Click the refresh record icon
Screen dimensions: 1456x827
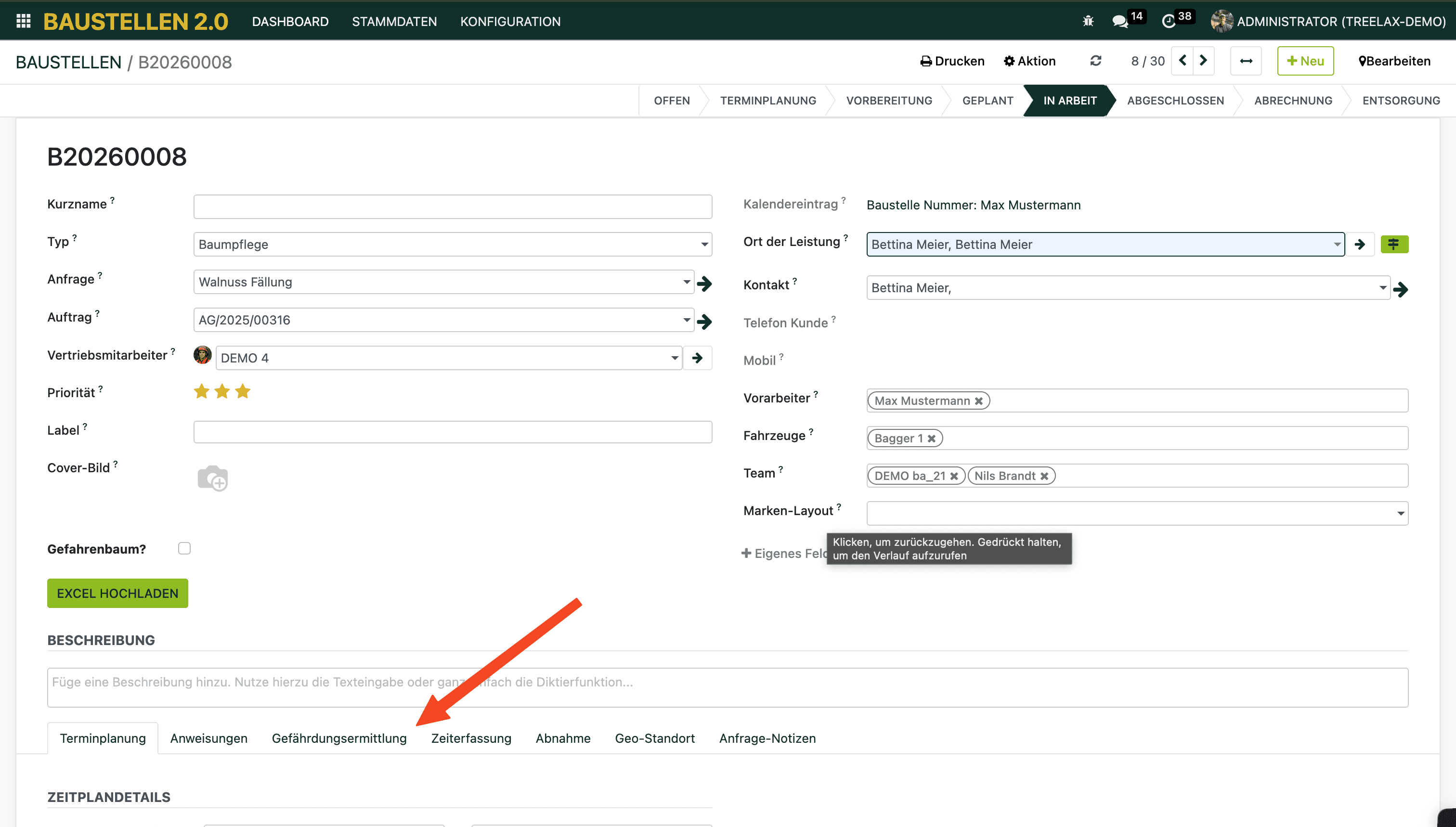(x=1096, y=61)
